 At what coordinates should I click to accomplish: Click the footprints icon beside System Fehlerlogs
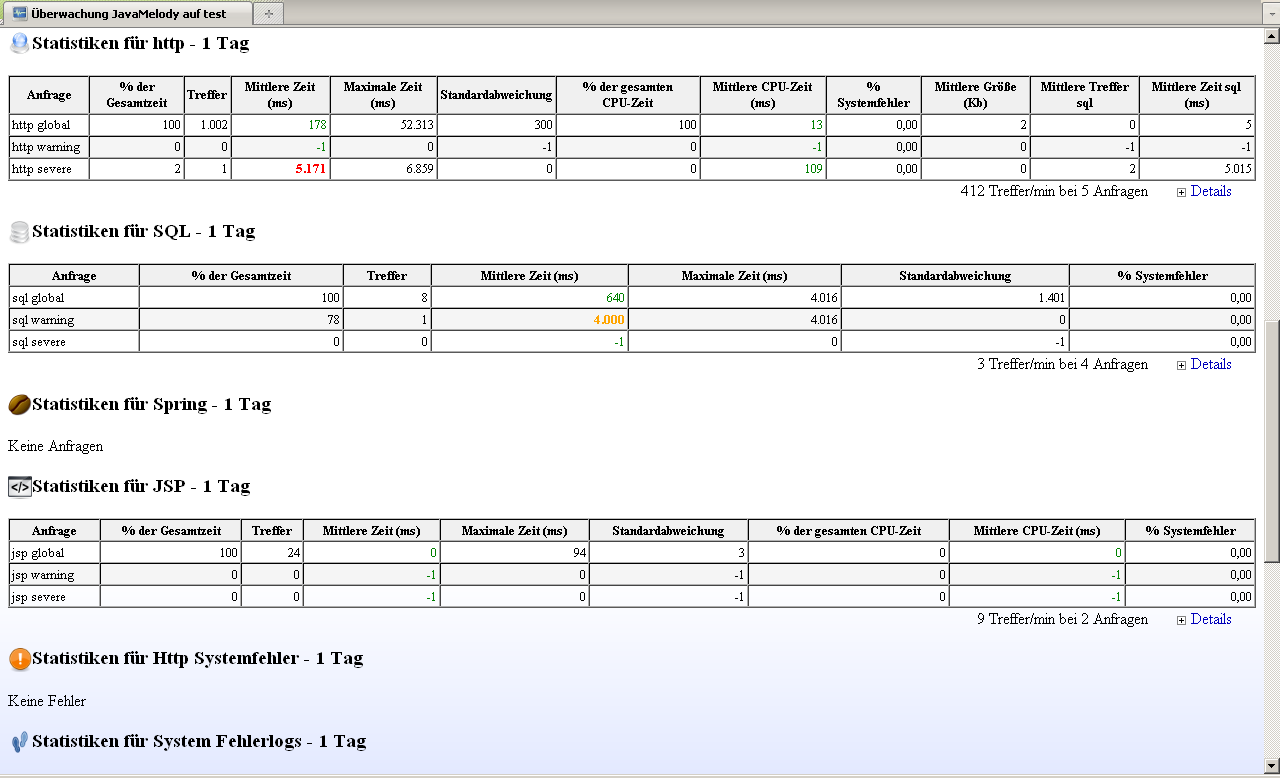point(19,742)
